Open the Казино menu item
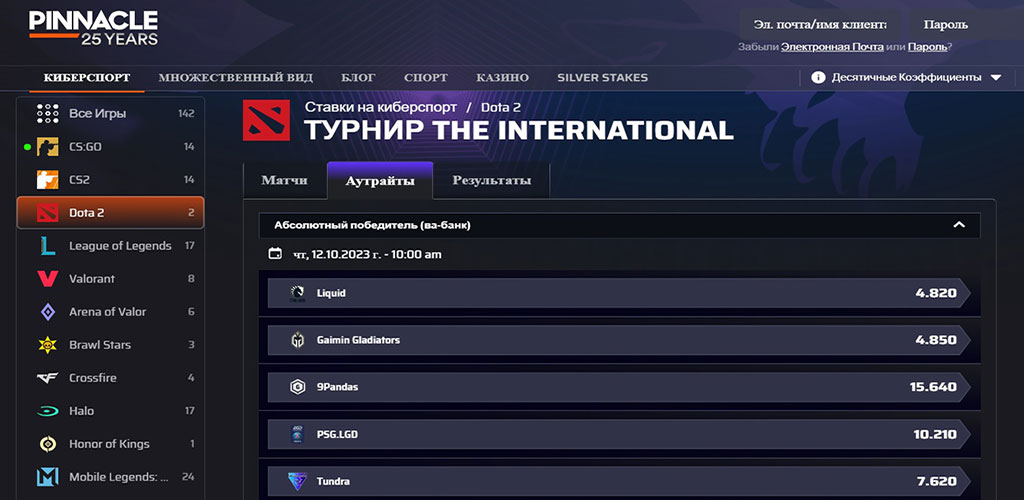The image size is (1024, 500). [502, 78]
